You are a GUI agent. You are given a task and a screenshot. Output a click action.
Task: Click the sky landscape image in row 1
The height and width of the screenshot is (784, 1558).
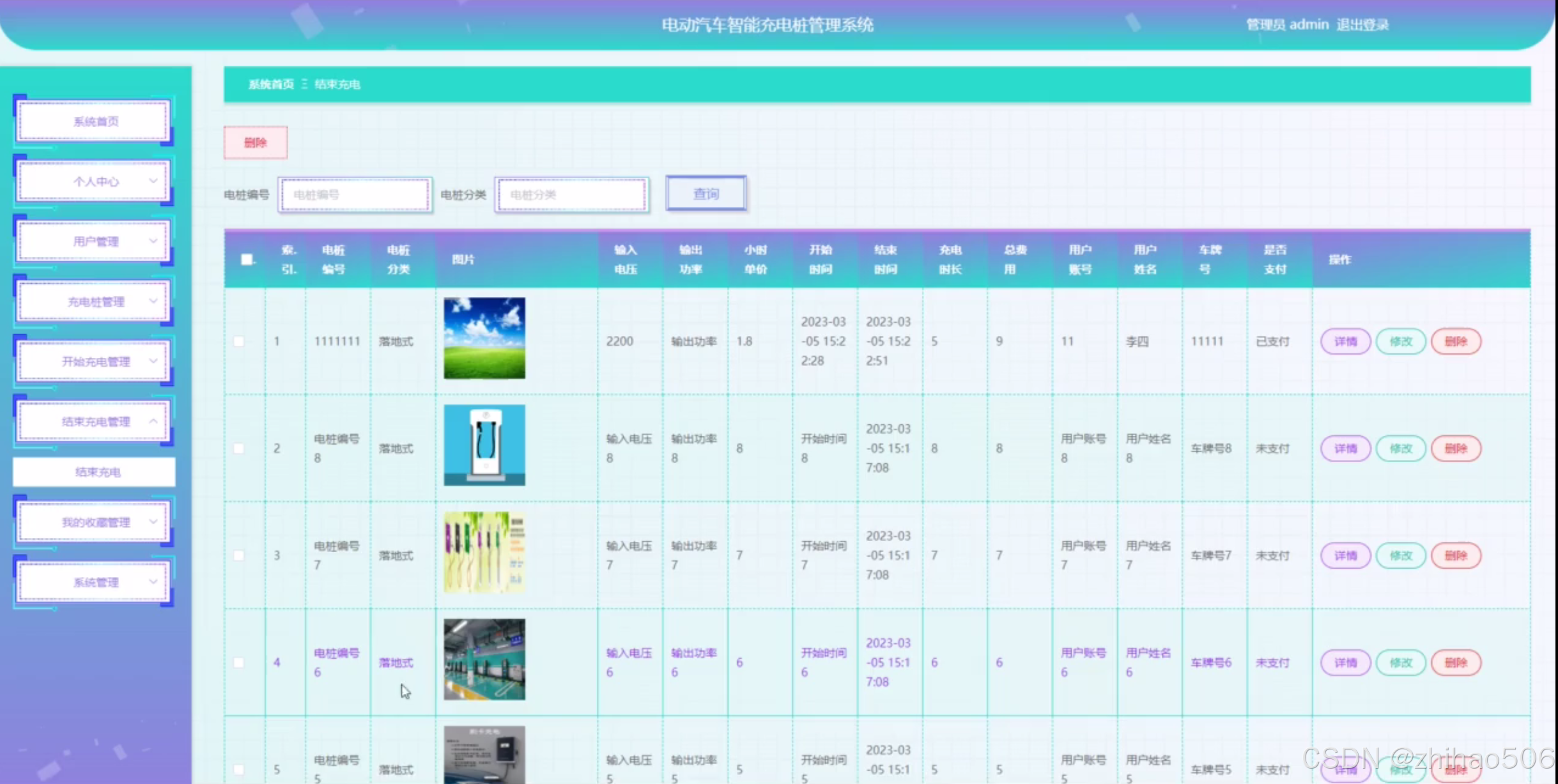(x=484, y=338)
